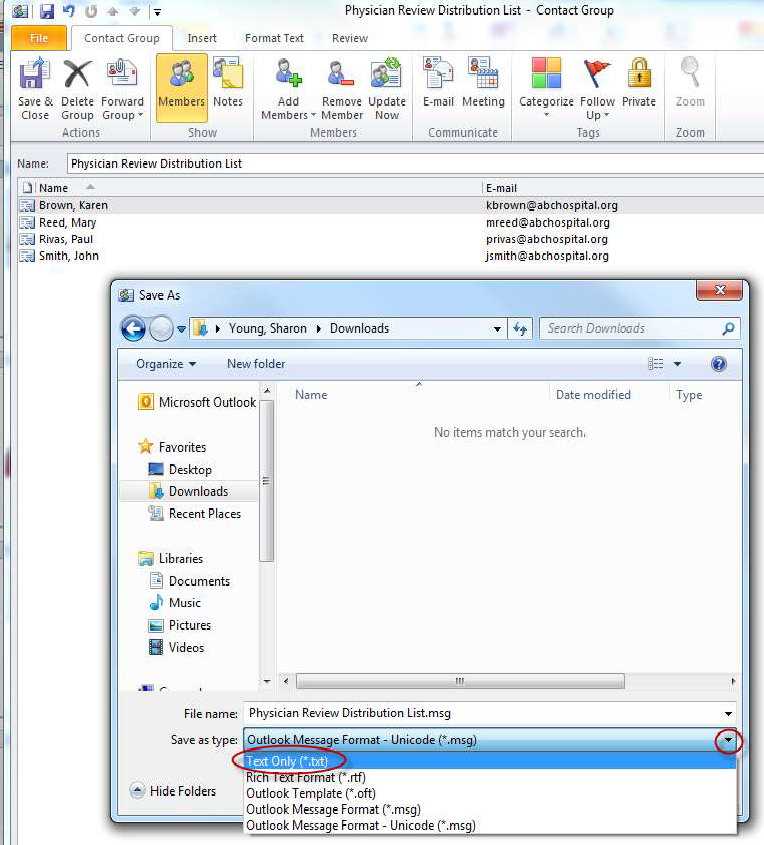The width and height of the screenshot is (764, 845).
Task: Click the Meeting ribbon icon
Action: (x=483, y=84)
